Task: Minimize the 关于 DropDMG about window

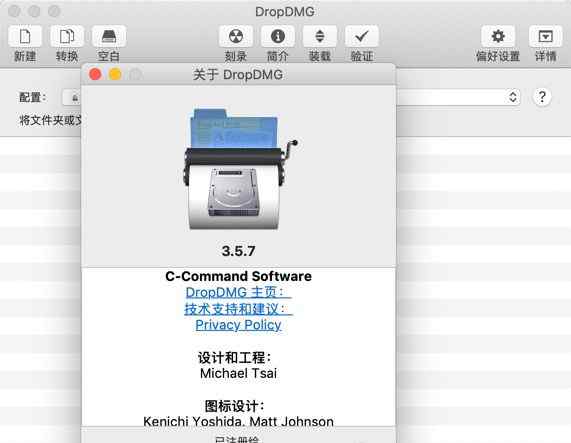Action: pos(115,74)
